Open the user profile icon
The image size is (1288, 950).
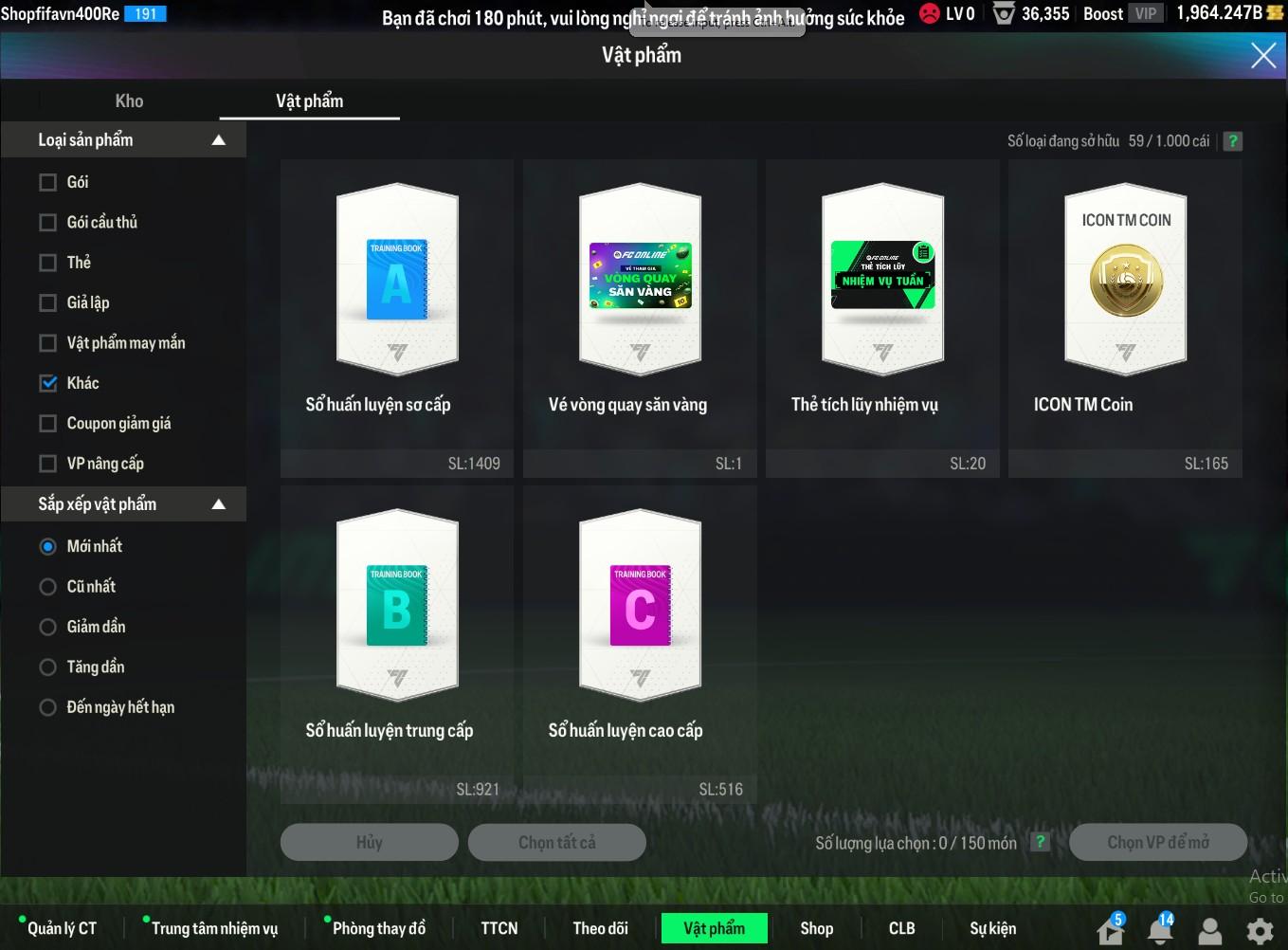[x=1210, y=931]
